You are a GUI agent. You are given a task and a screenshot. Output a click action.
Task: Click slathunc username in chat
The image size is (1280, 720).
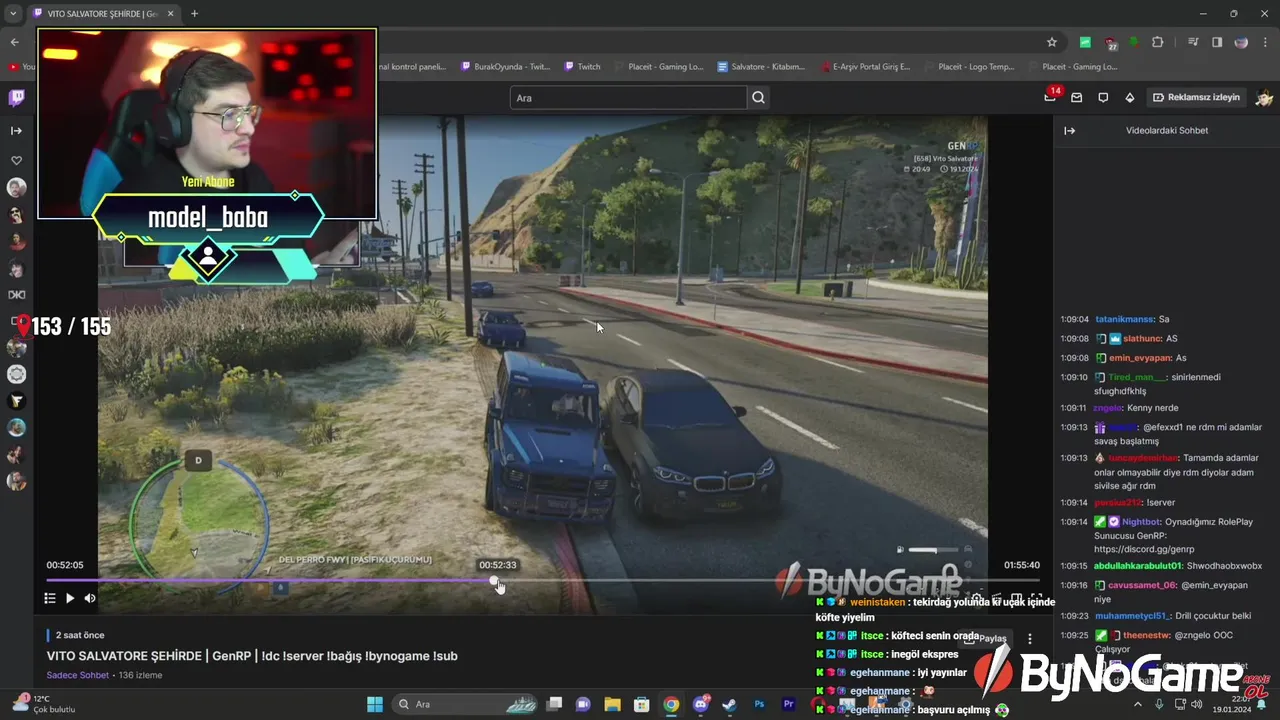tap(1142, 338)
